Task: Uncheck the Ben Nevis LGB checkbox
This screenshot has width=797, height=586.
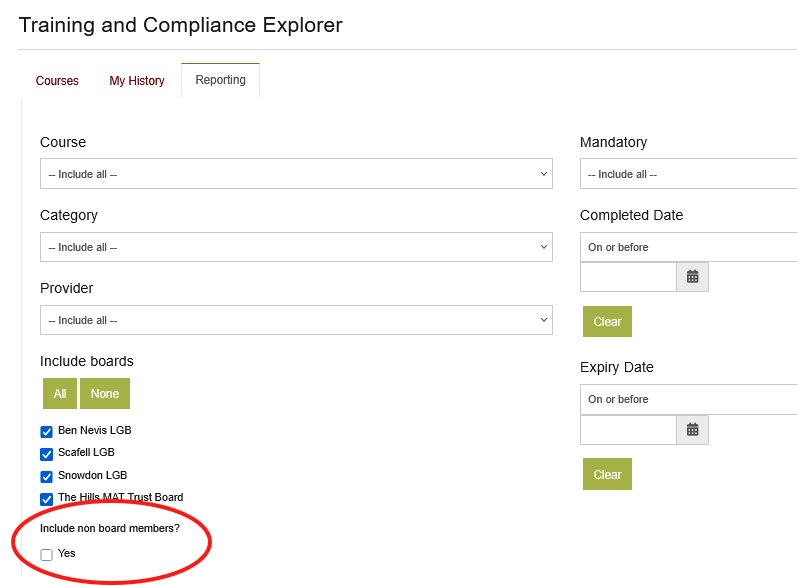Action: (46, 432)
